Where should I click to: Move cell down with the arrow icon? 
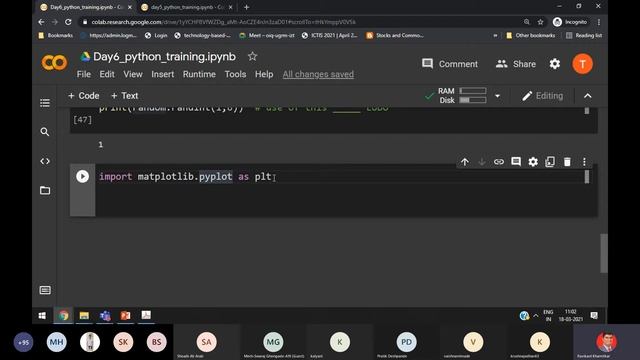pyautogui.click(x=482, y=162)
